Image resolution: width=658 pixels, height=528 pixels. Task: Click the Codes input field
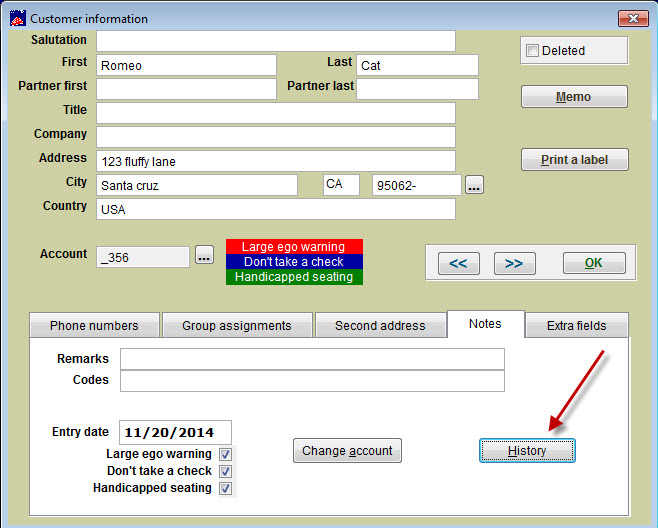pyautogui.click(x=312, y=381)
